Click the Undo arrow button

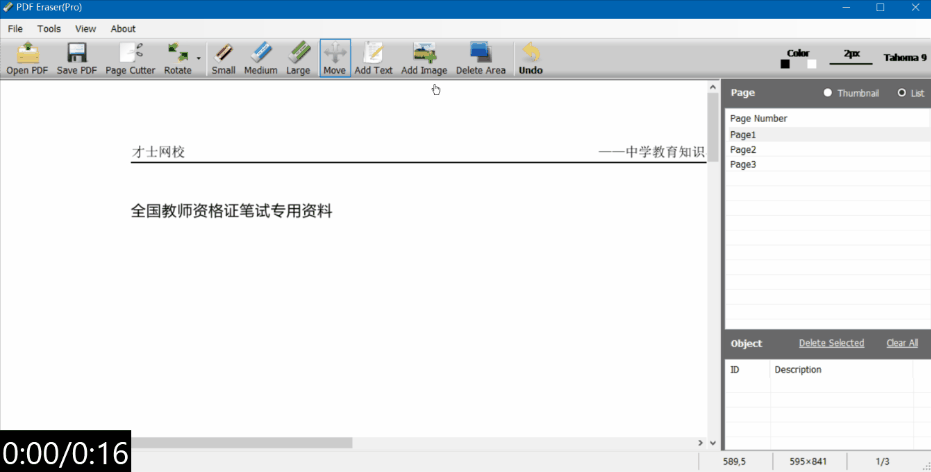(x=531, y=58)
